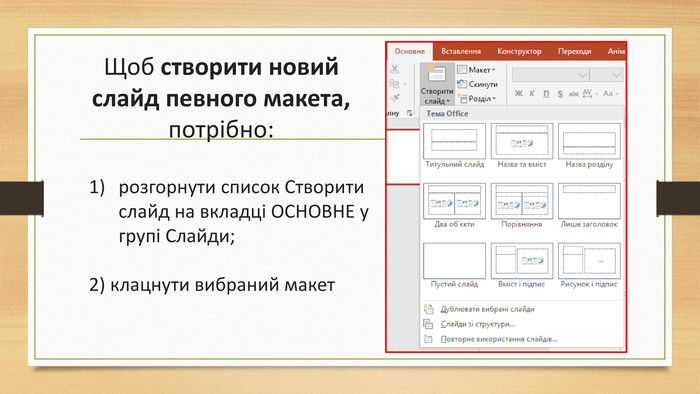This screenshot has height=394, width=700.
Task: Expand the Розділ dropdown
Action: pos(477,98)
